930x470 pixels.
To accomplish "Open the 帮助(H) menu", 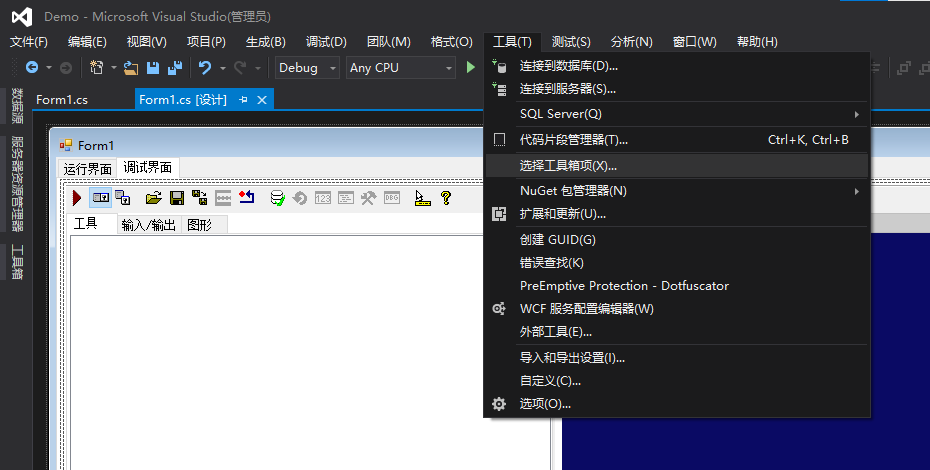I will [757, 42].
